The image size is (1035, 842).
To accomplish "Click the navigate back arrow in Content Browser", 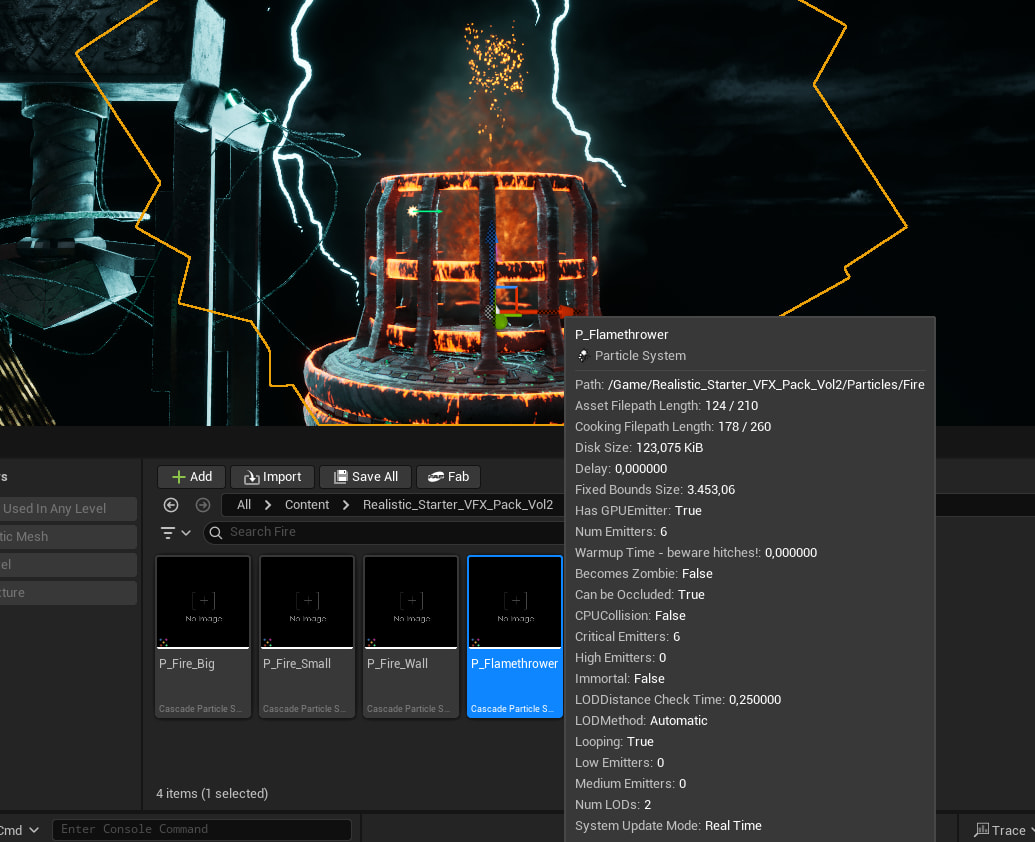I will click(x=171, y=505).
